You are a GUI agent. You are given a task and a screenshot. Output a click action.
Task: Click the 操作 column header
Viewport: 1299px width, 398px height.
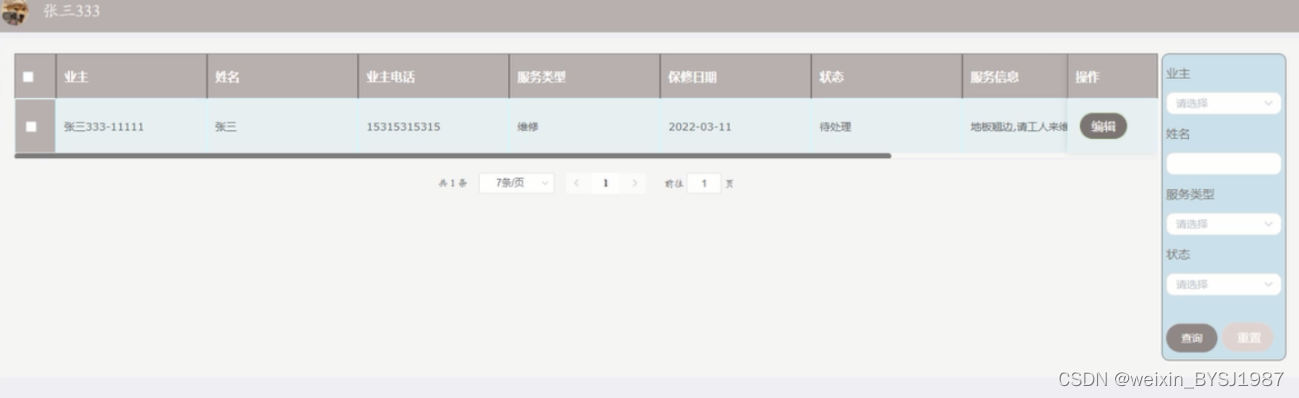pos(1112,77)
